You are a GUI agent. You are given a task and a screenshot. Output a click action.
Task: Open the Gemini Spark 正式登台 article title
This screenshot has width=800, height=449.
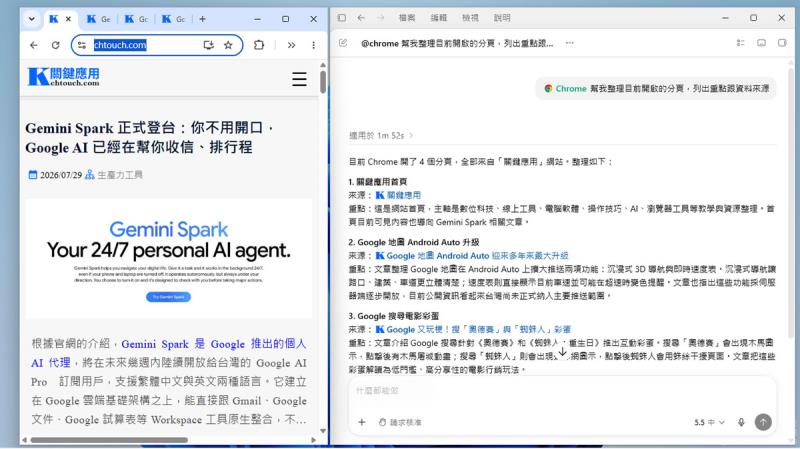151,137
